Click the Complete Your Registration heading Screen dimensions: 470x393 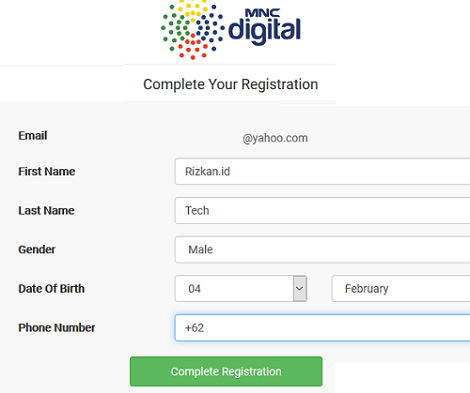(231, 84)
